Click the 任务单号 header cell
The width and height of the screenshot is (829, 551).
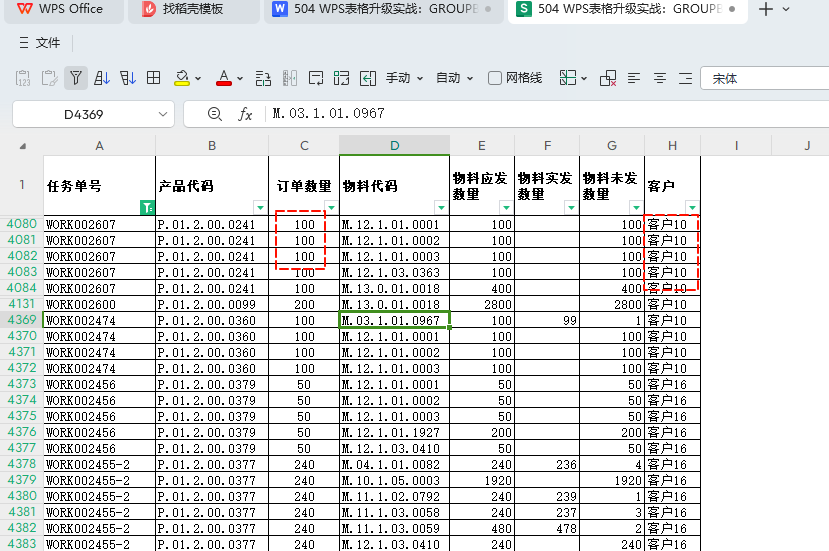[x=99, y=186]
